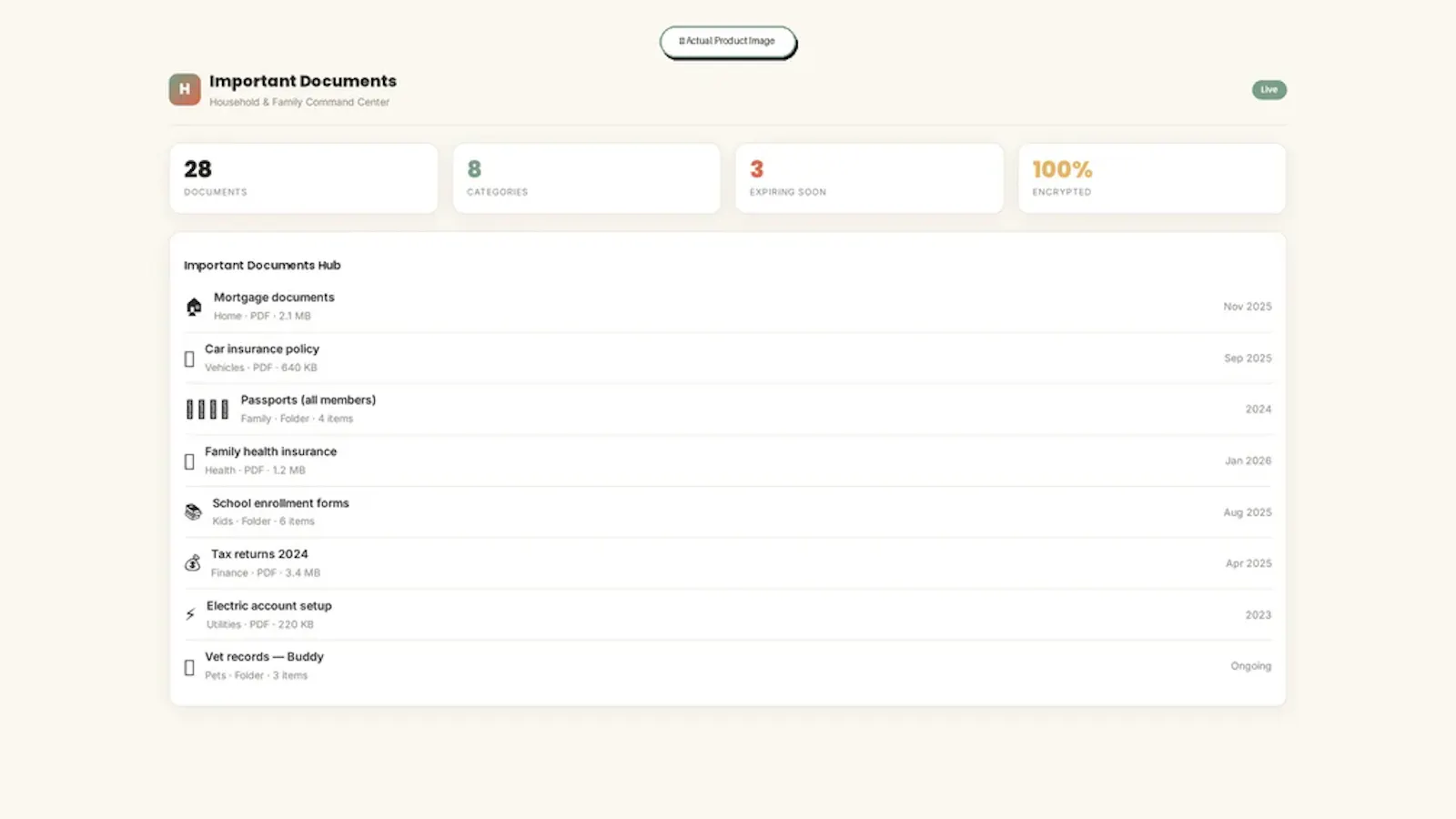Click the 2023 date on Electric row
This screenshot has width=1456, height=819.
click(x=1259, y=615)
